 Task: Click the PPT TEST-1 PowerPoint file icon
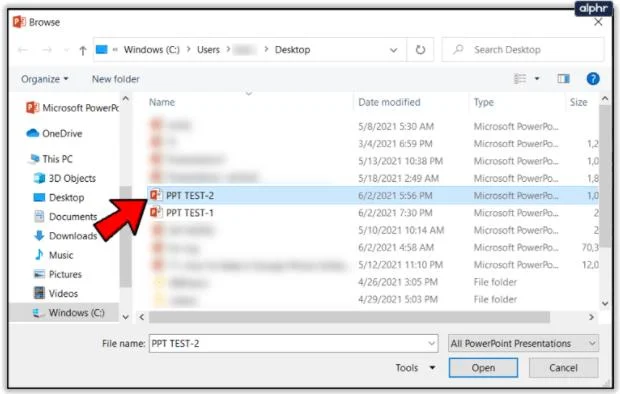[x=156, y=212]
